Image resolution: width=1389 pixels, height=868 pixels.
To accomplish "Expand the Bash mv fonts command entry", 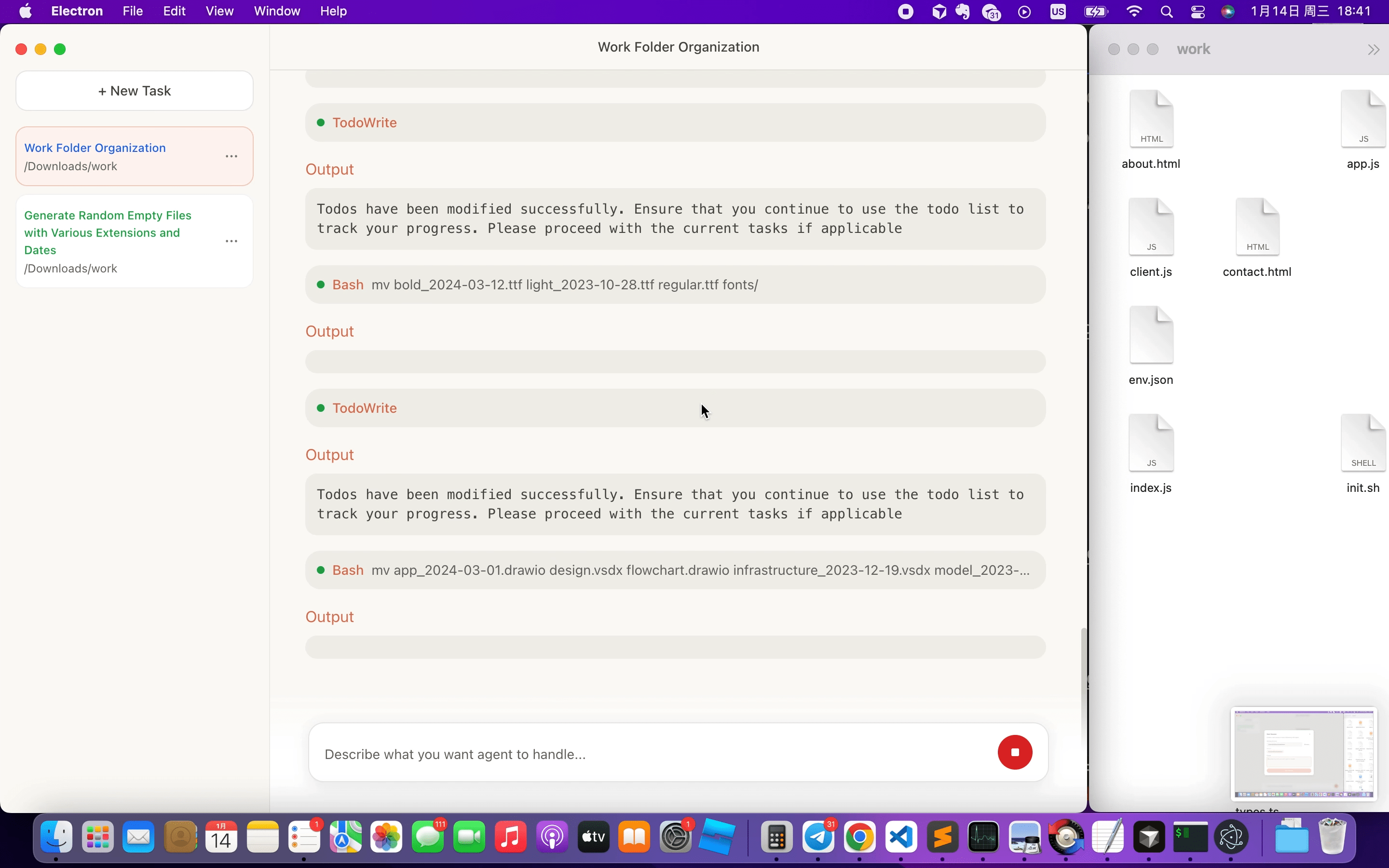I will tap(675, 285).
